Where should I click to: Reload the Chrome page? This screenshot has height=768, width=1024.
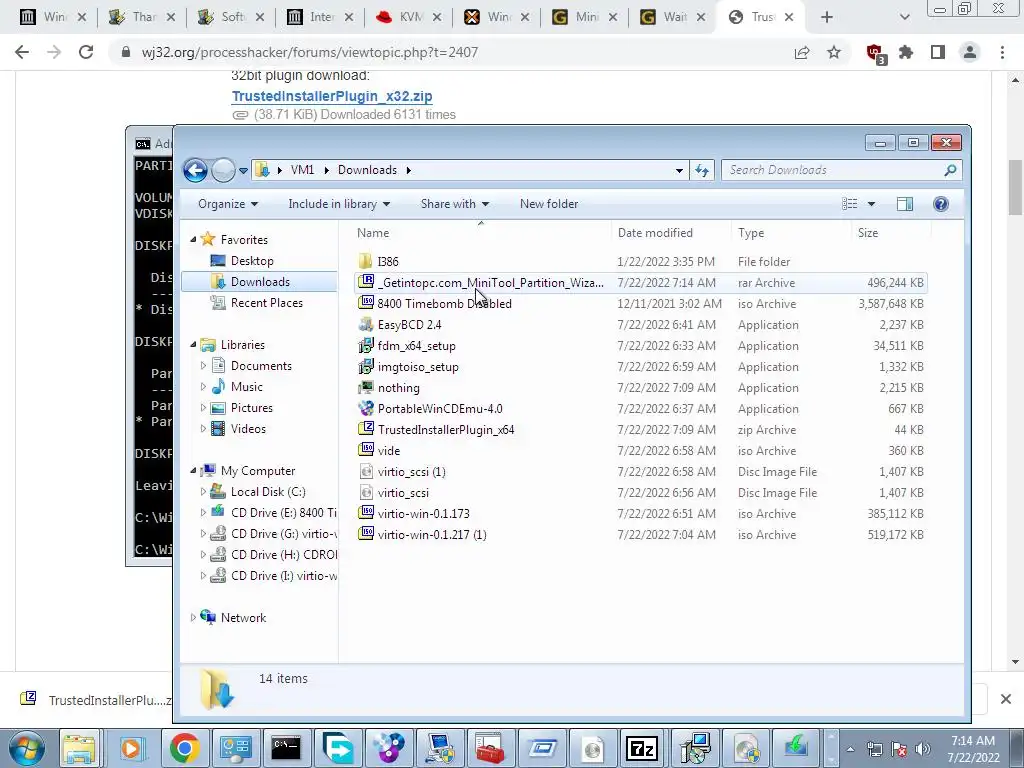coord(86,52)
